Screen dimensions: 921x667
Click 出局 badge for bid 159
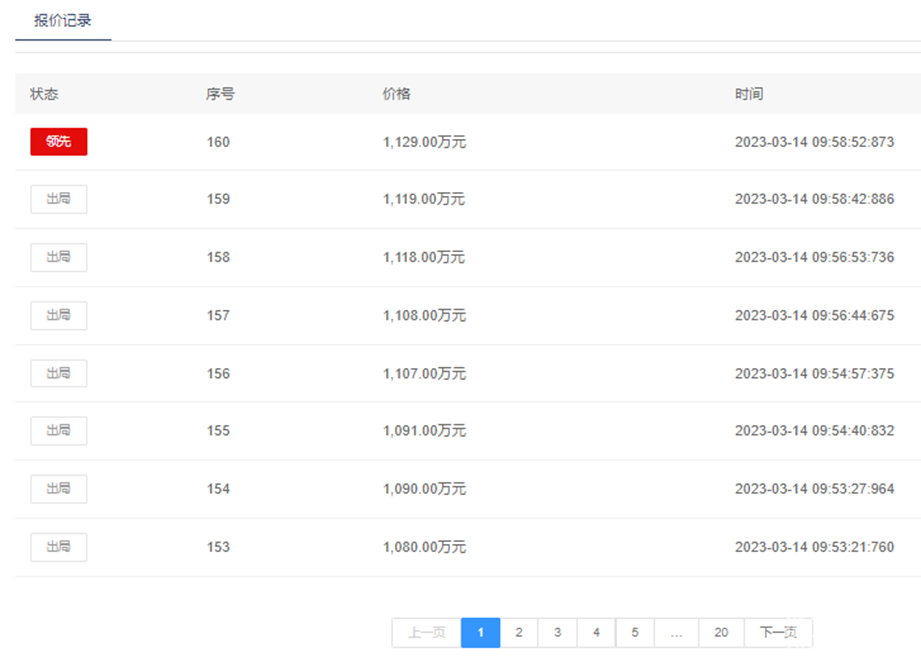click(59, 199)
